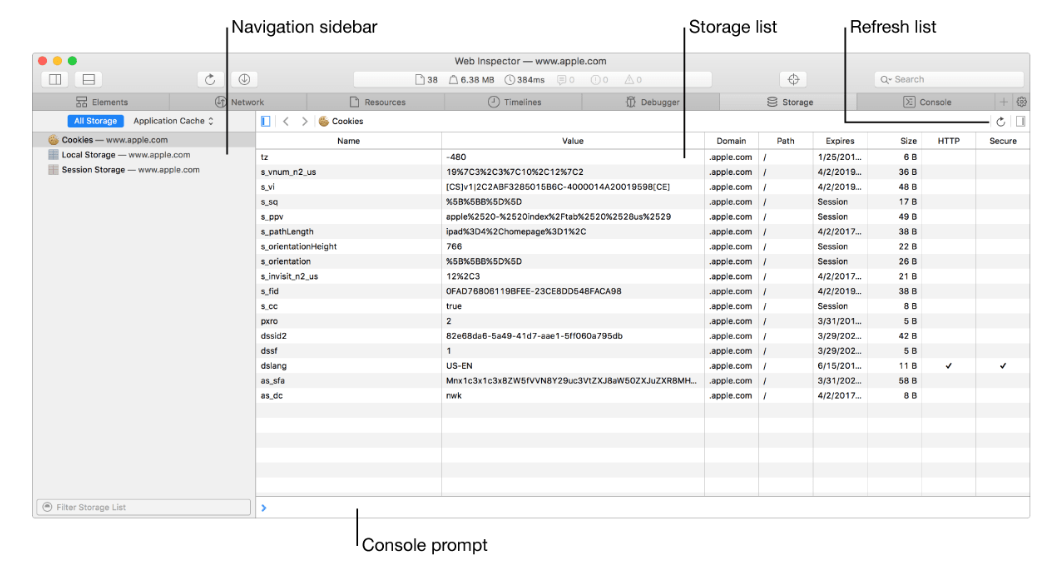Click the 384ms load time indicator

524,80
